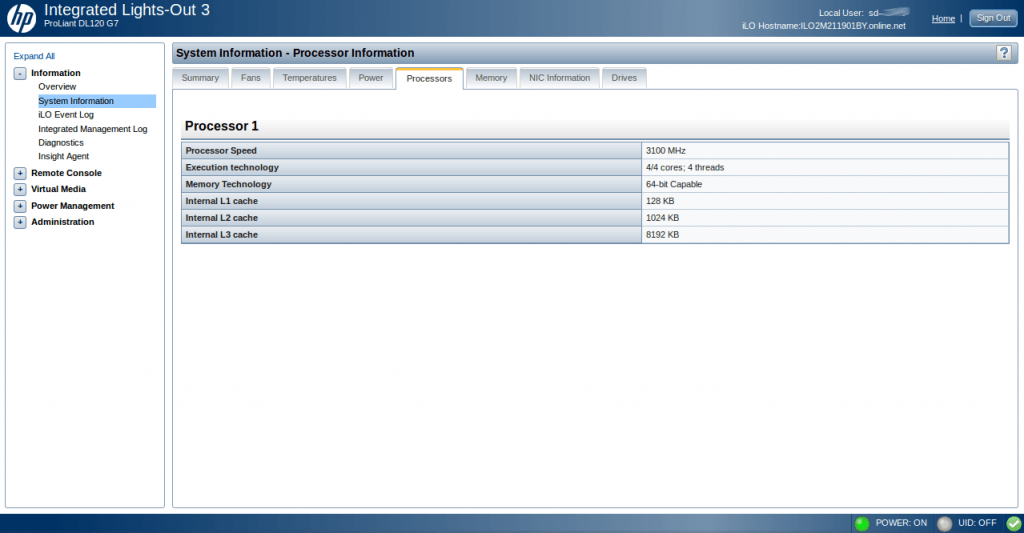Open Diagnostics in the sidebar
Viewport: 1024px width, 533px height.
pyautogui.click(x=61, y=143)
